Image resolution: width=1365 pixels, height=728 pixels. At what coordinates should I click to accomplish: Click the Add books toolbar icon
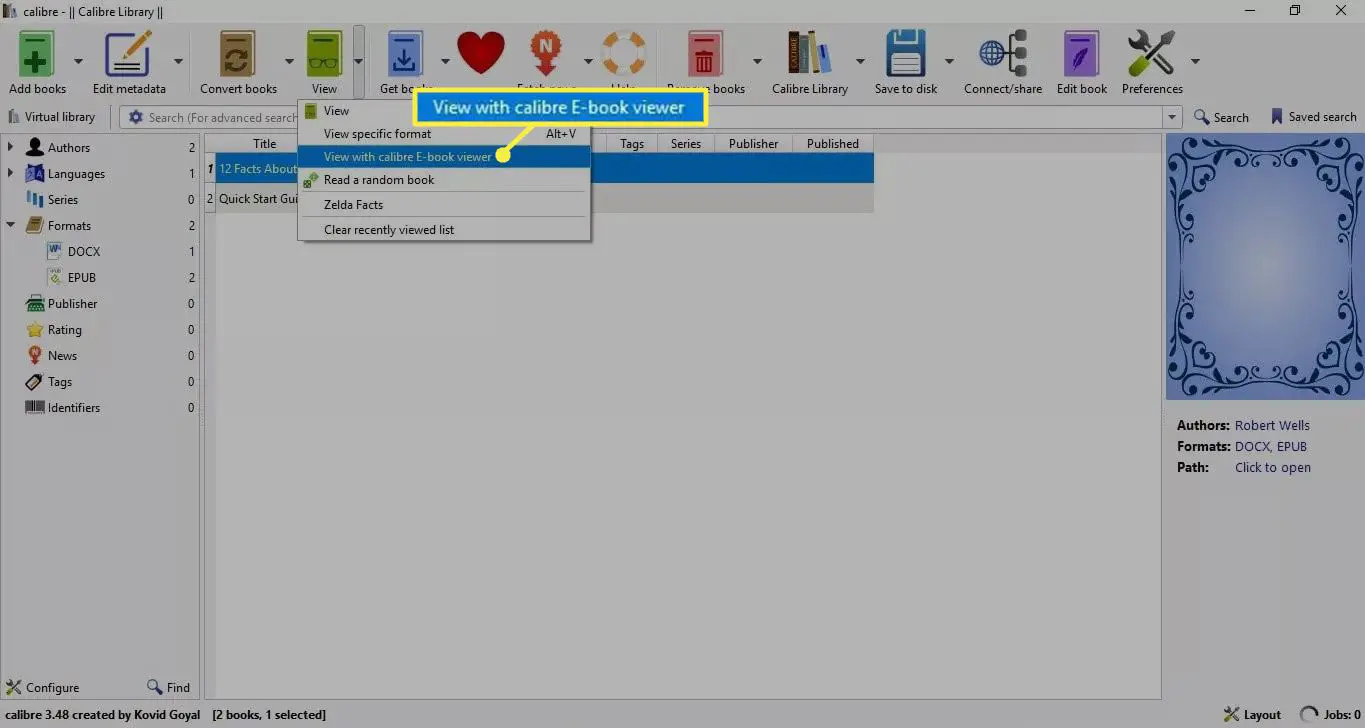(x=37, y=55)
